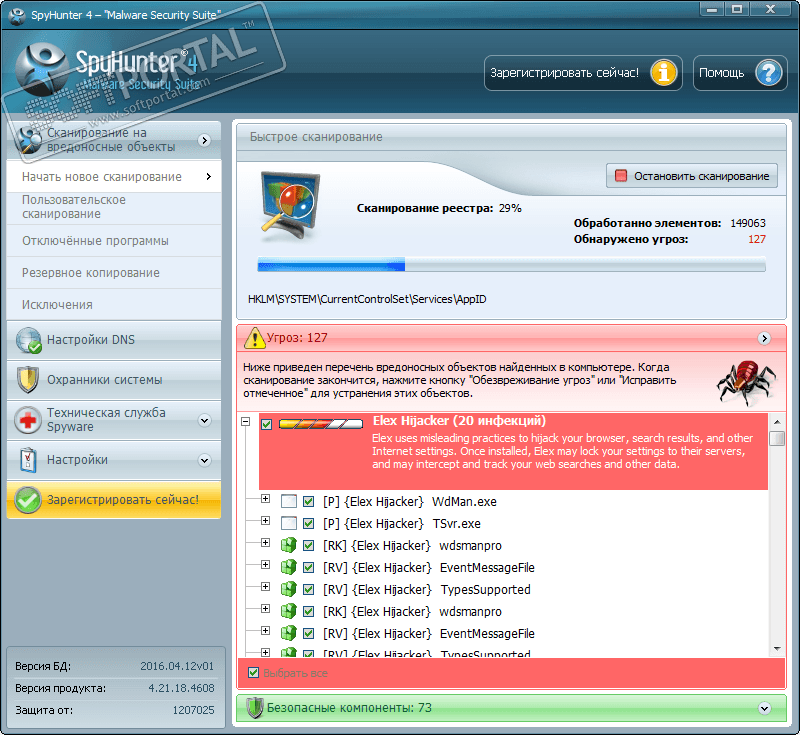Screen dimensions: 800x735
Task: Click the product version 4.21.18.4608
Action: pyautogui.click(x=181, y=688)
